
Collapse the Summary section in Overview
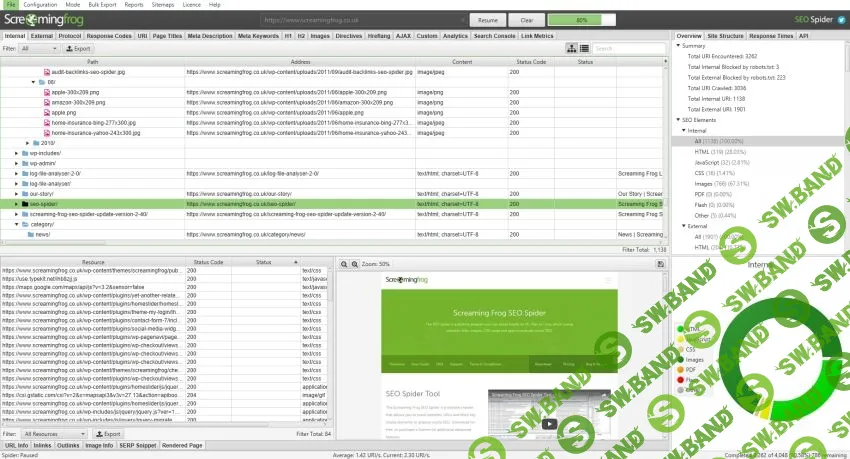coord(678,46)
